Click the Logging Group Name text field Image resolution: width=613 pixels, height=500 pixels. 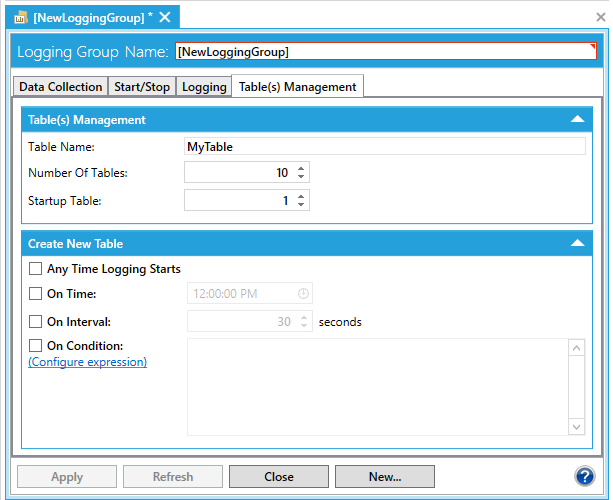coord(385,51)
